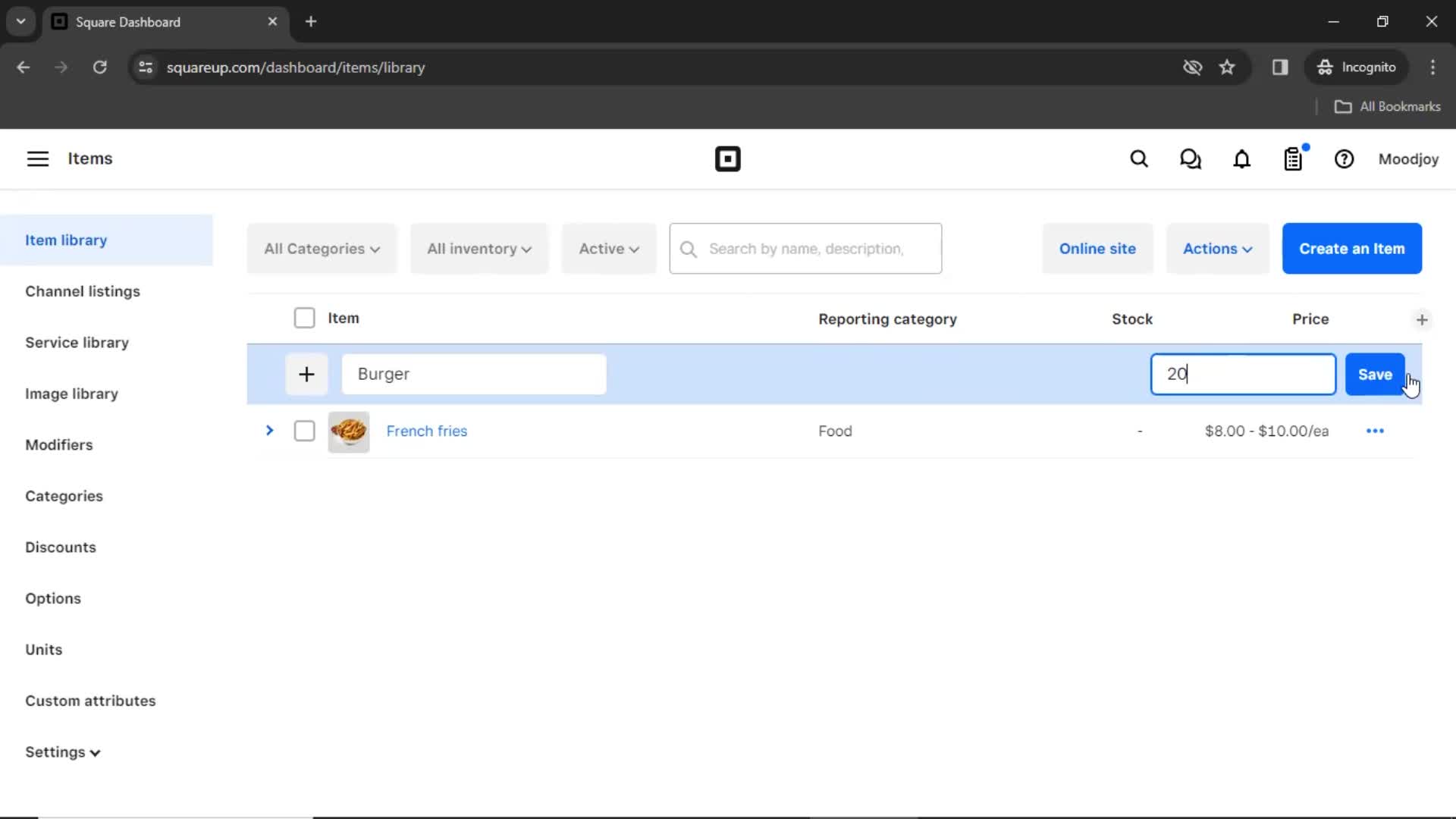Select all items checkbox in header
Screen dimensions: 1456x819
[304, 318]
